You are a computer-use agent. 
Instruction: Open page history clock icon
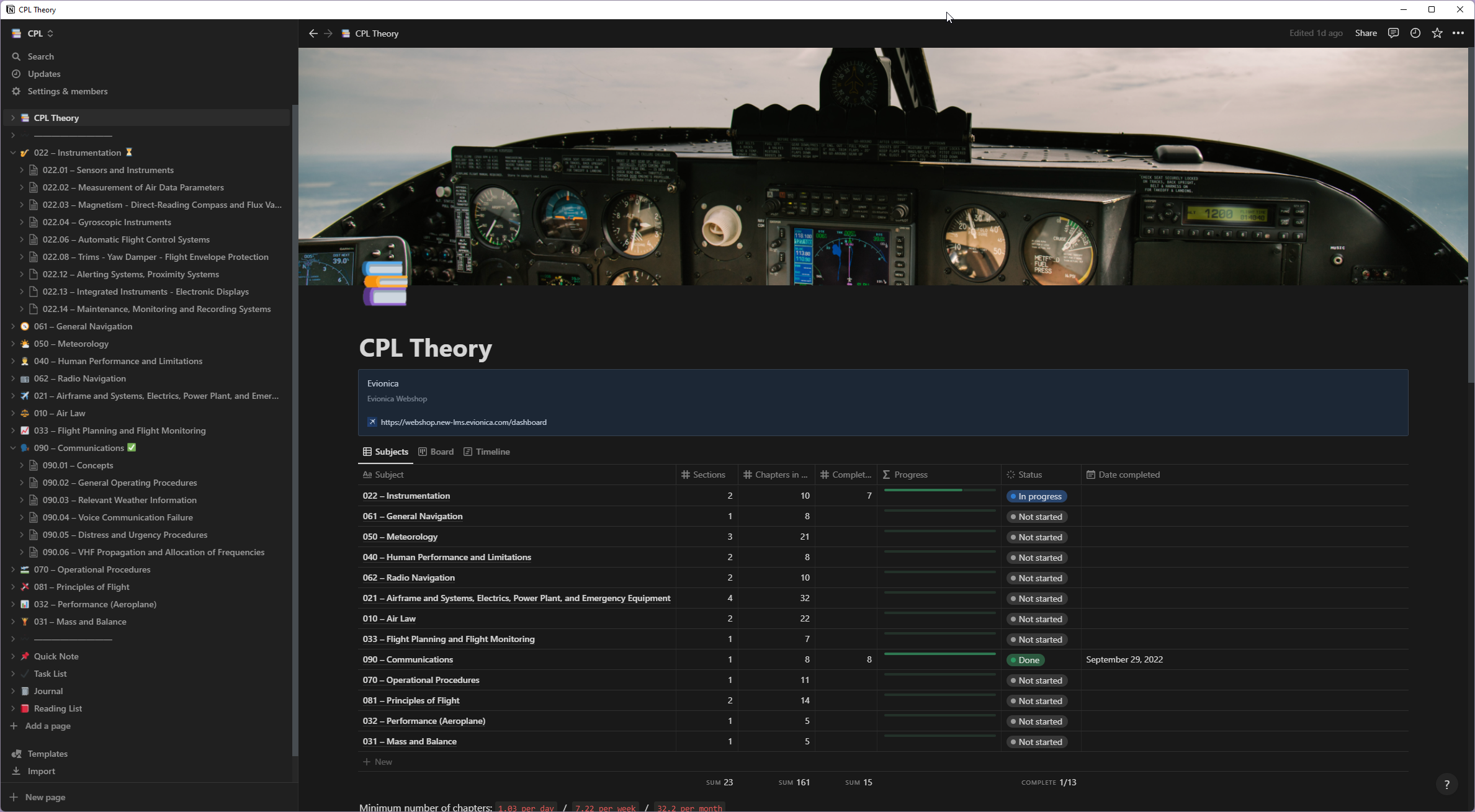pyautogui.click(x=1415, y=33)
